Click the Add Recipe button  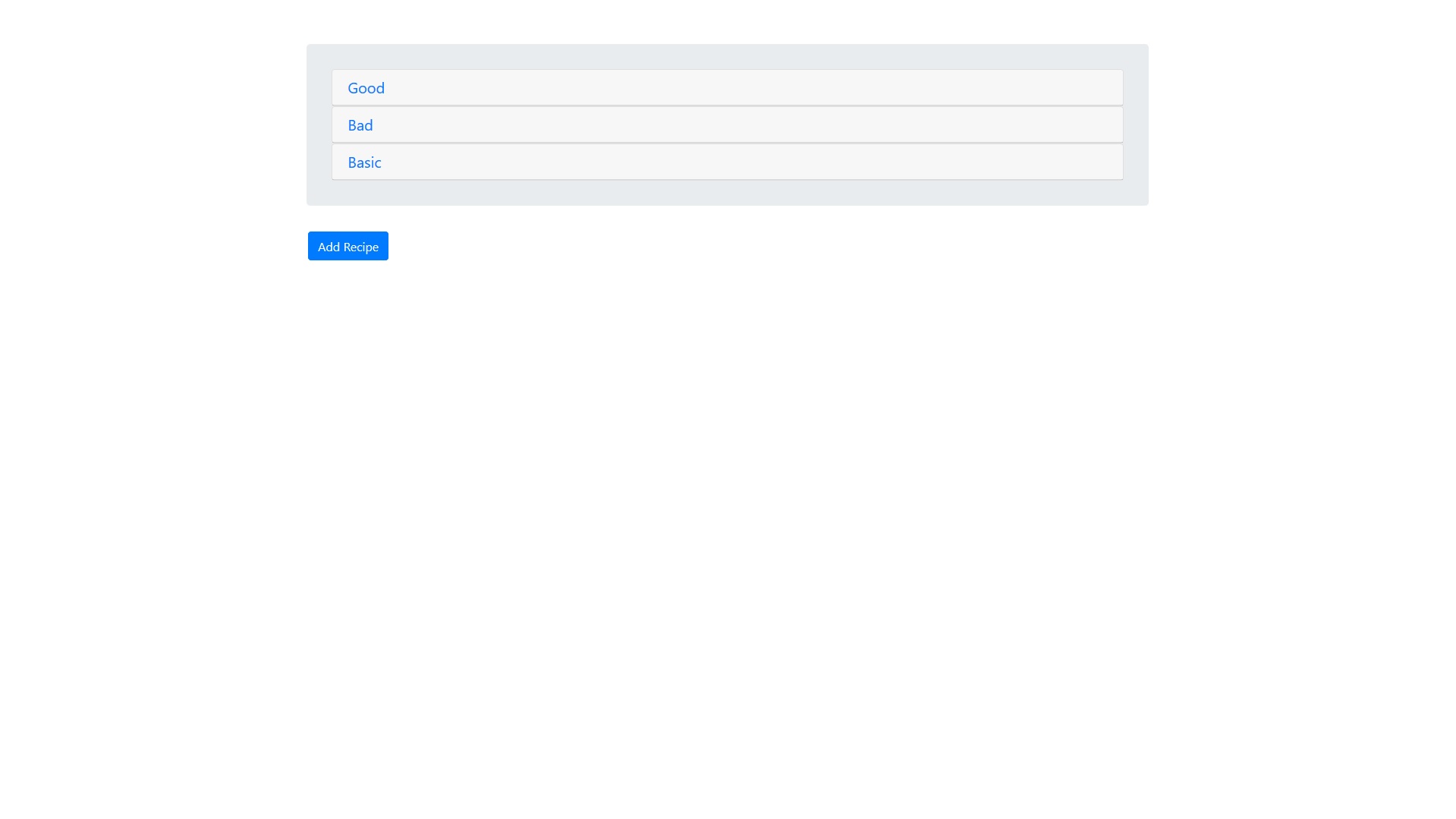point(347,246)
